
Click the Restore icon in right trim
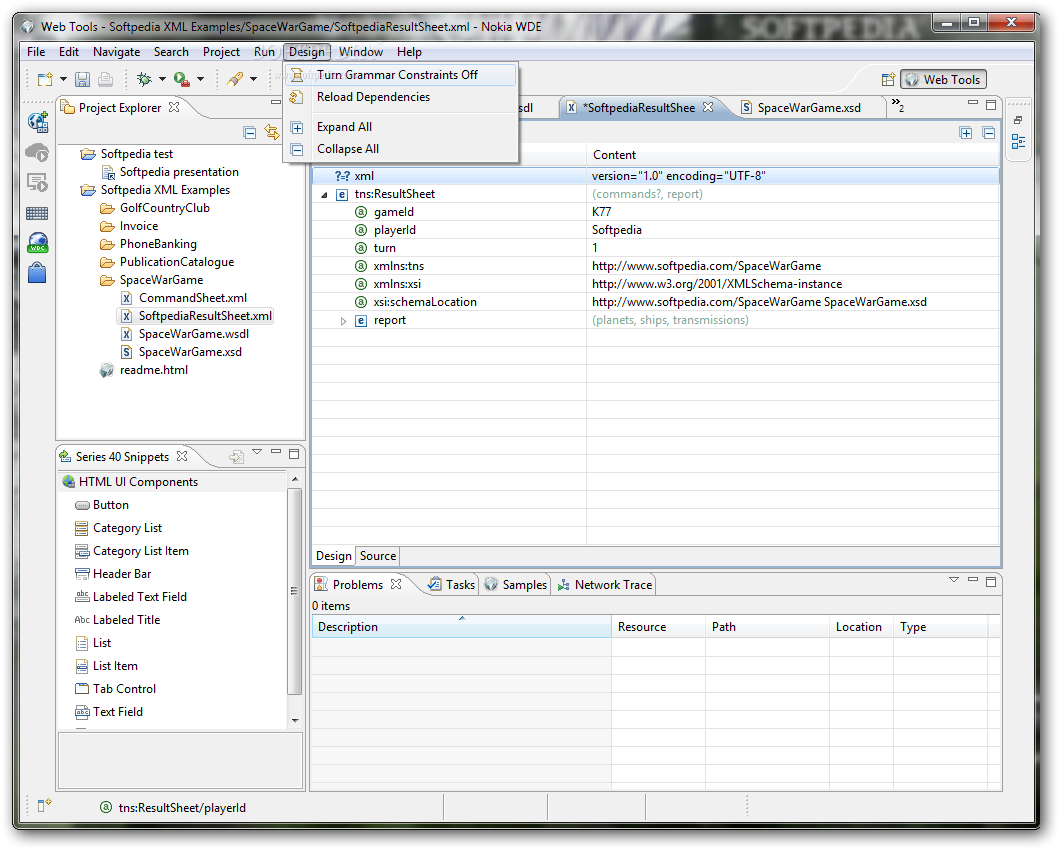[x=1018, y=120]
